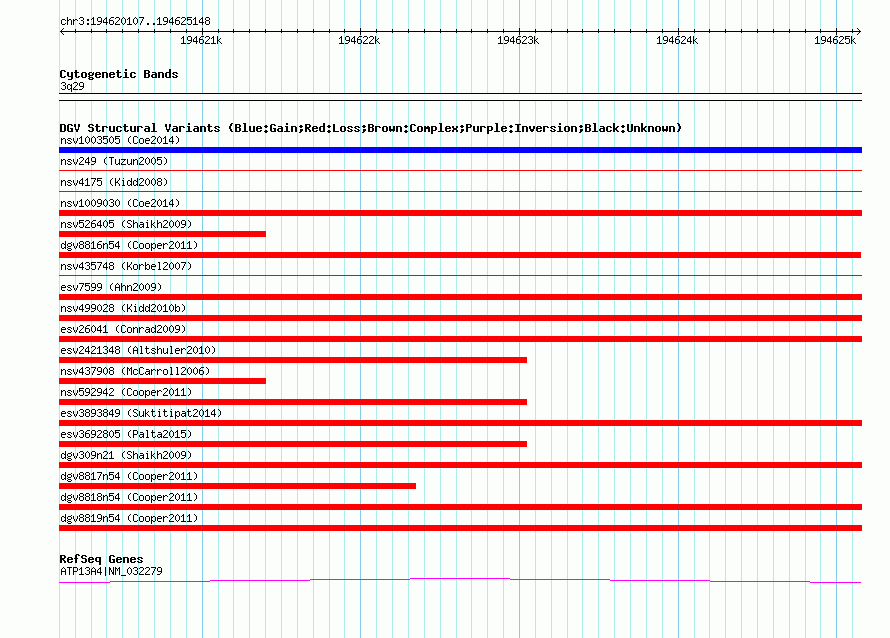890x638 pixels.
Task: Select the DGV Structural Variants track title
Action: (x=371, y=128)
